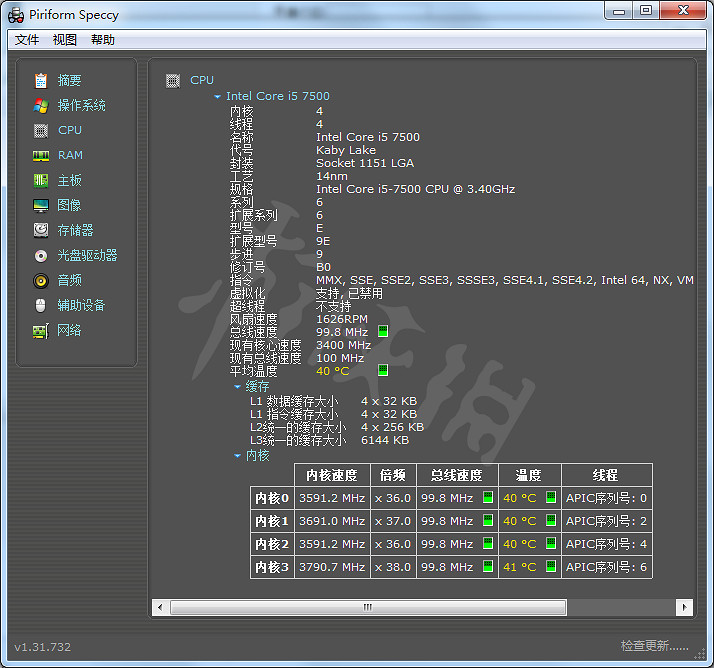
Task: Select the 辅助设备 mouse peripherals icon
Action: click(41, 306)
